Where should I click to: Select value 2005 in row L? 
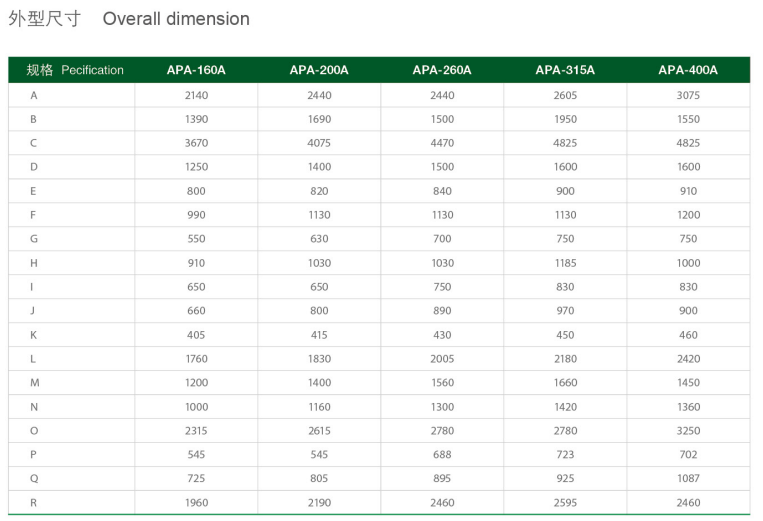tap(442, 359)
